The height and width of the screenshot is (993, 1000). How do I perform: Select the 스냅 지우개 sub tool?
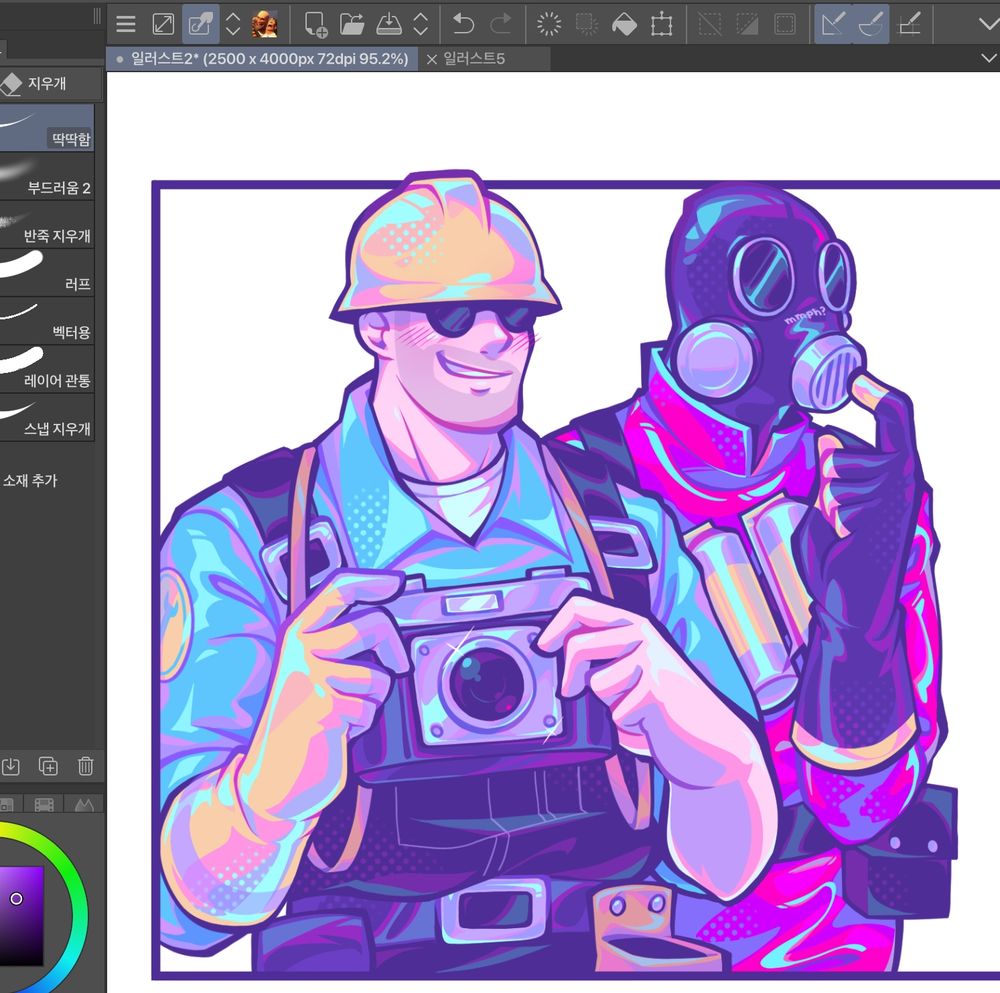[47, 417]
